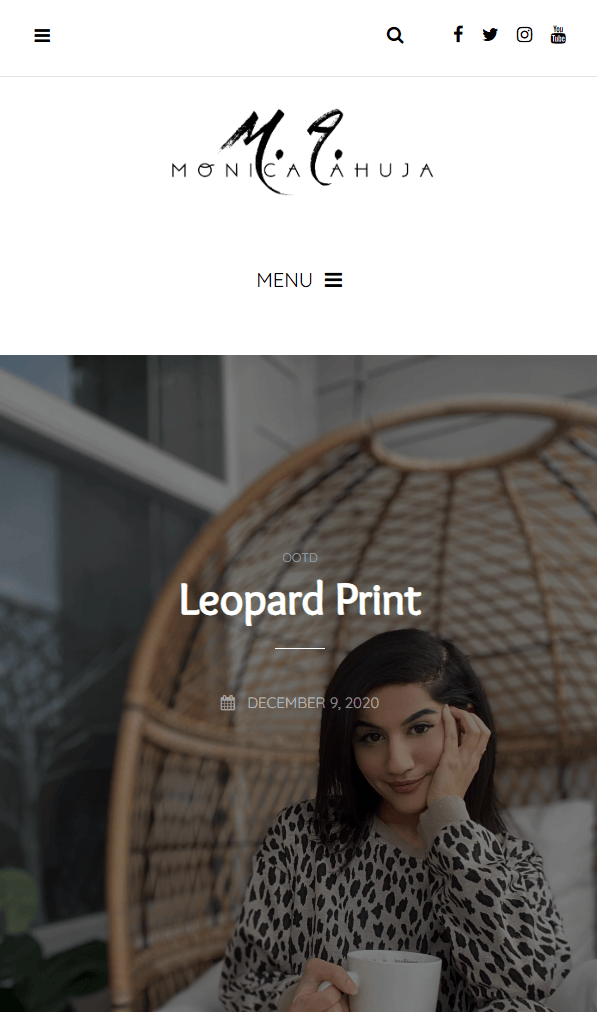Open the search magnifier icon
The height and width of the screenshot is (1012, 597).
tap(395, 35)
